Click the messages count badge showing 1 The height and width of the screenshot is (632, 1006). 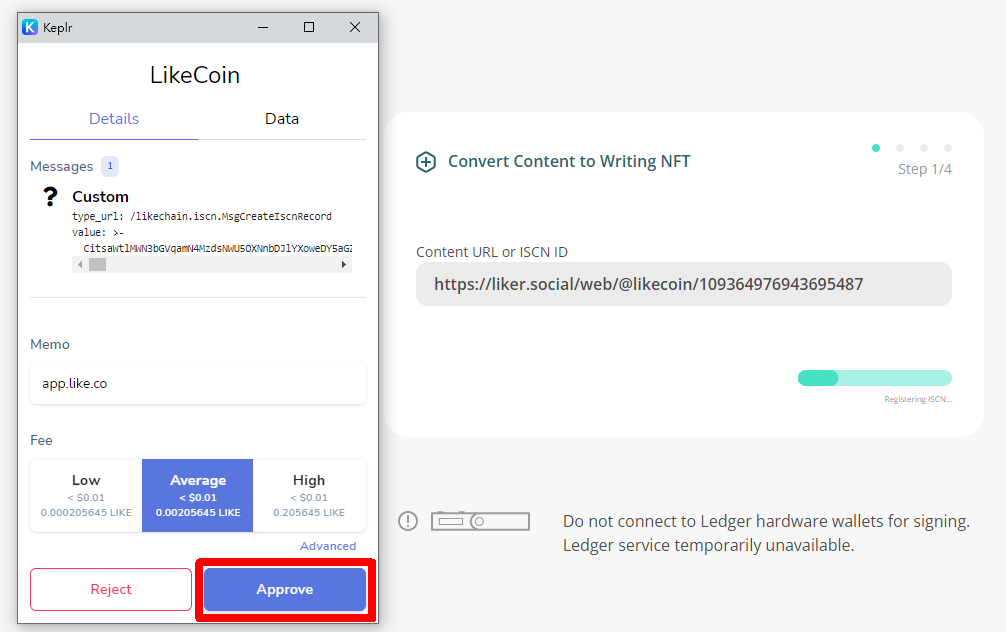[x=110, y=166]
